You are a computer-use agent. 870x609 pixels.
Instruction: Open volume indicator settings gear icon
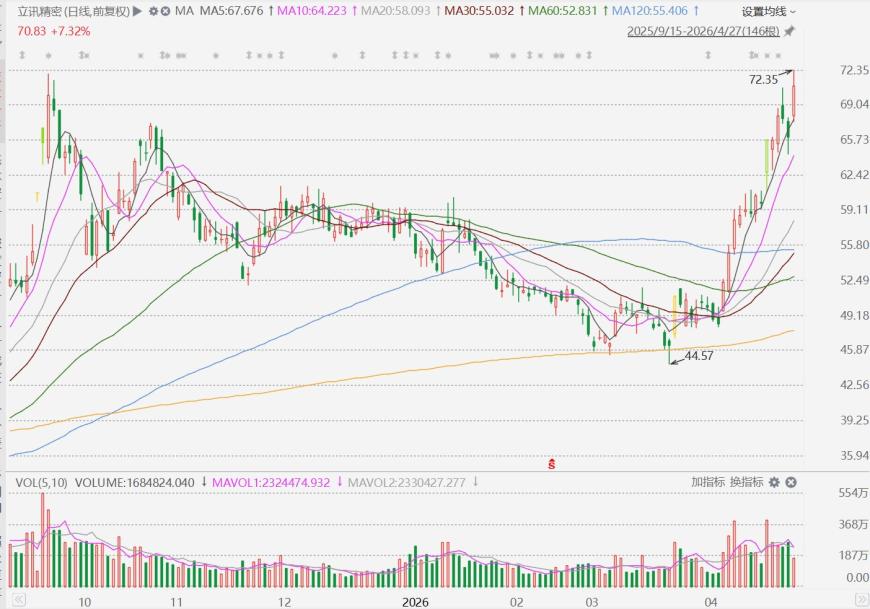coord(774,482)
